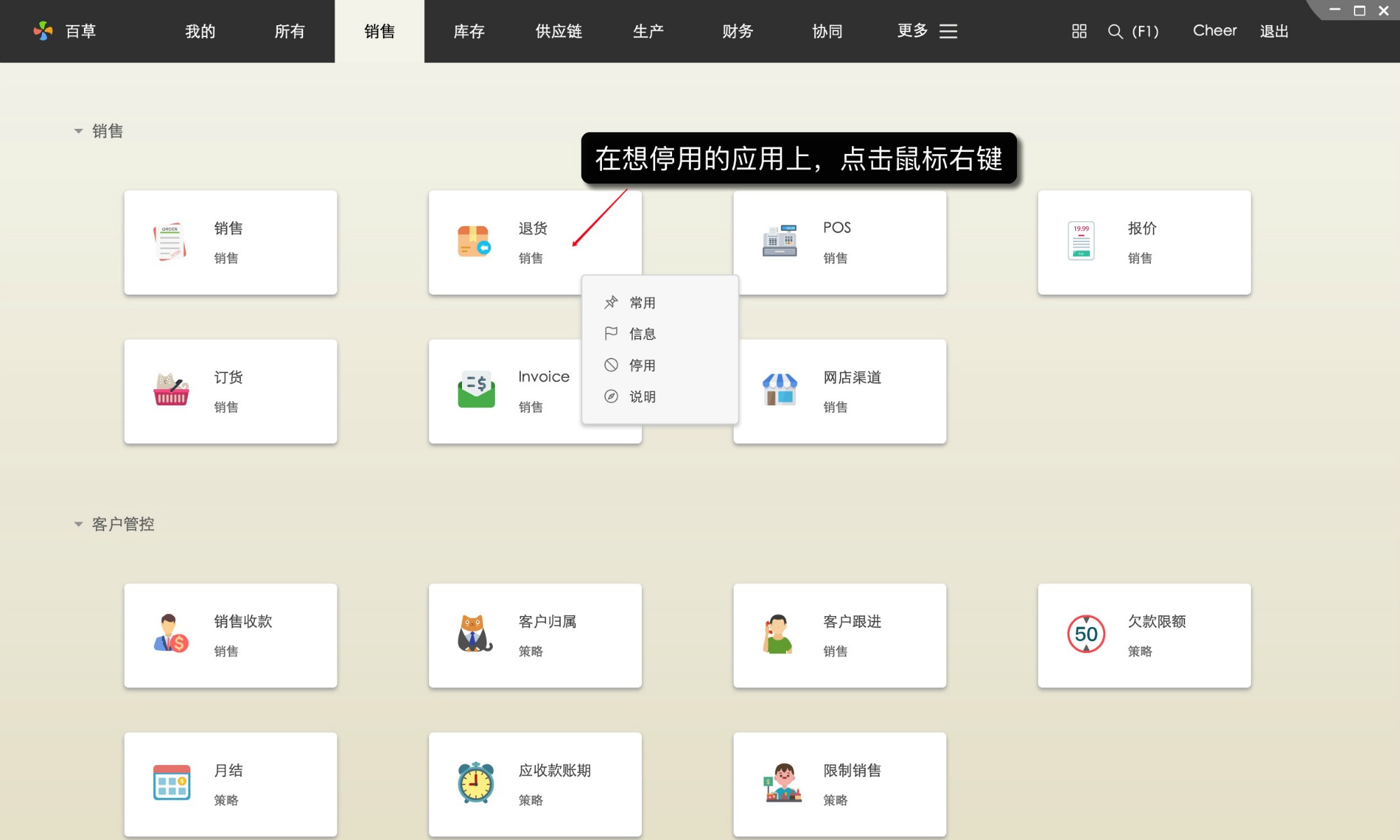Click the Invoice envelope icon
This screenshot has height=840, width=1400.
click(x=476, y=390)
